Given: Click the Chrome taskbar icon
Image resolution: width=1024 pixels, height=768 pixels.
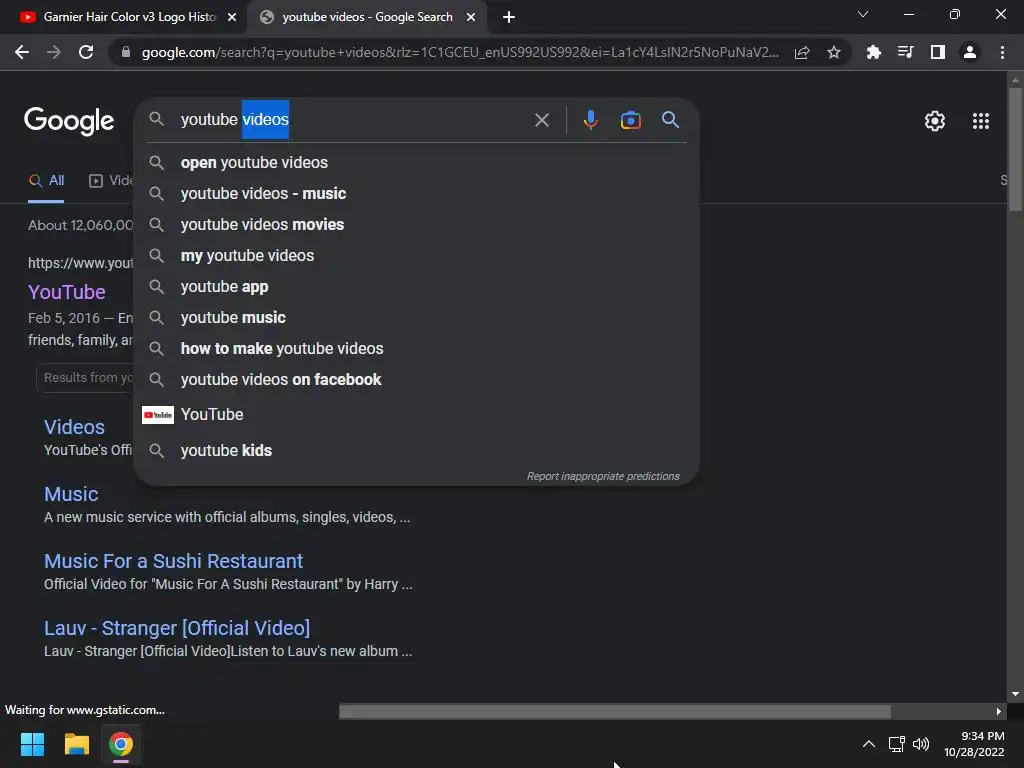Looking at the screenshot, I should [x=121, y=744].
